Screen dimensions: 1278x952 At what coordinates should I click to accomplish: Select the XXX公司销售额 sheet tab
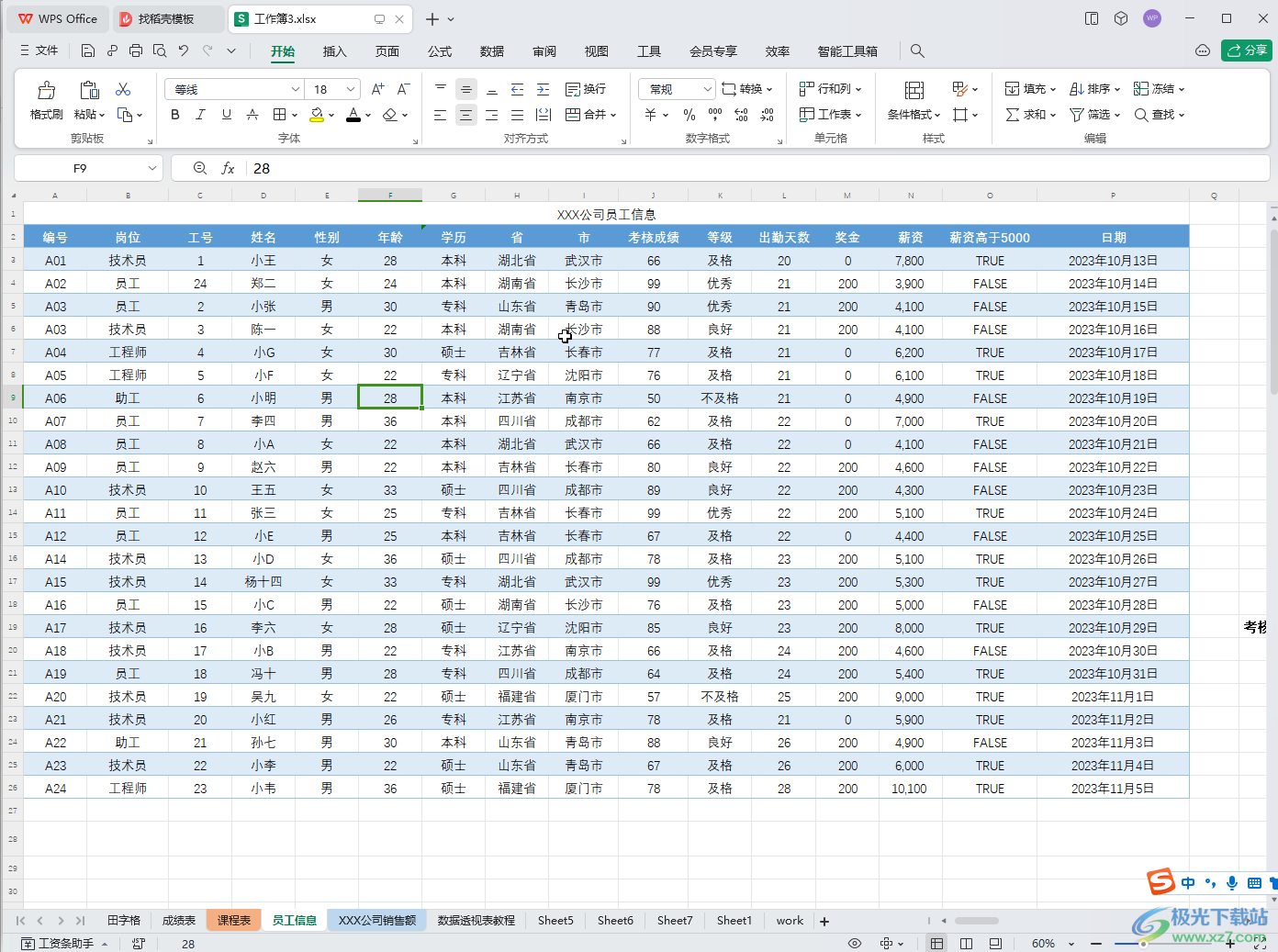(377, 921)
